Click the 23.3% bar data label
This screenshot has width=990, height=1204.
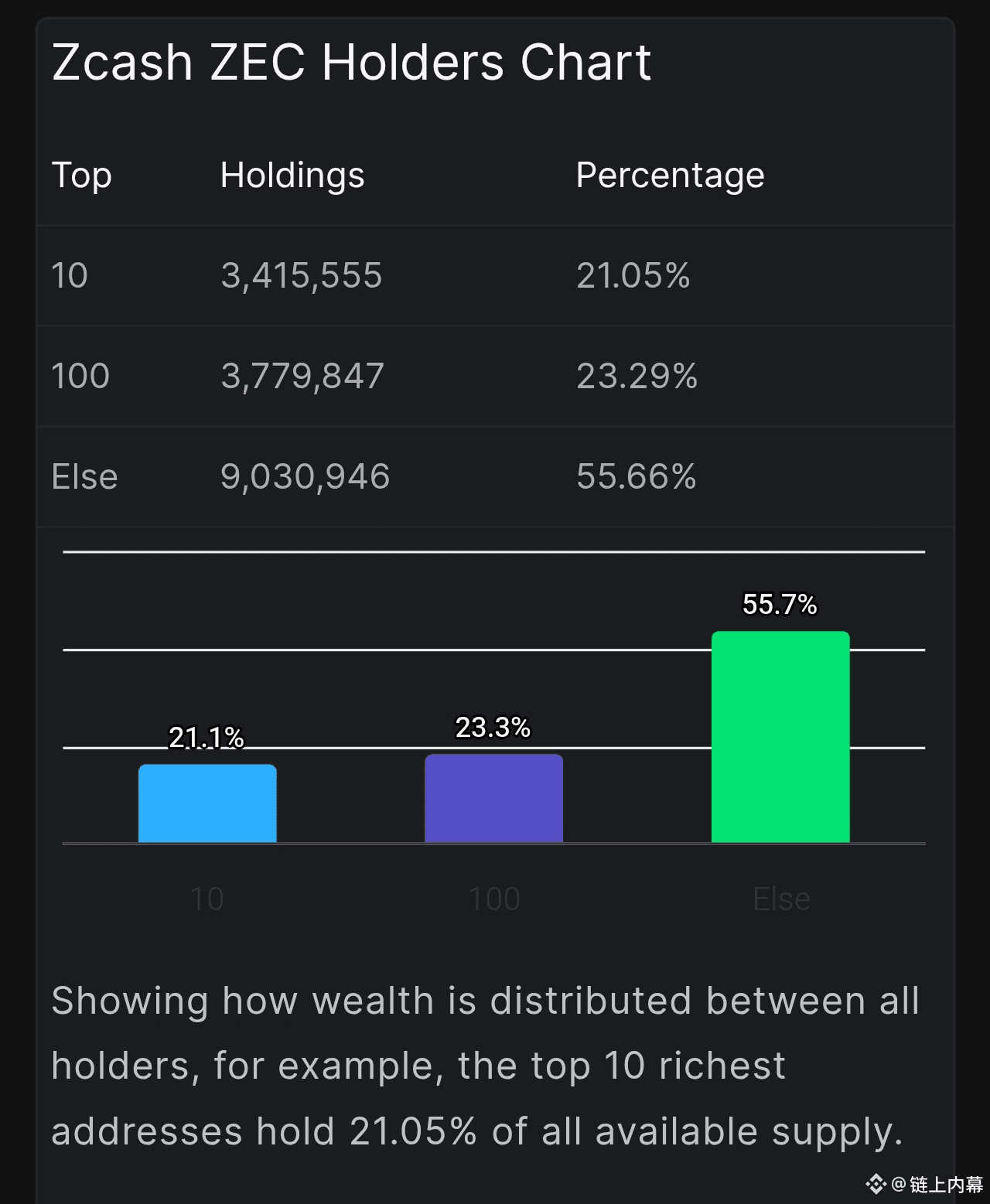coord(493,728)
